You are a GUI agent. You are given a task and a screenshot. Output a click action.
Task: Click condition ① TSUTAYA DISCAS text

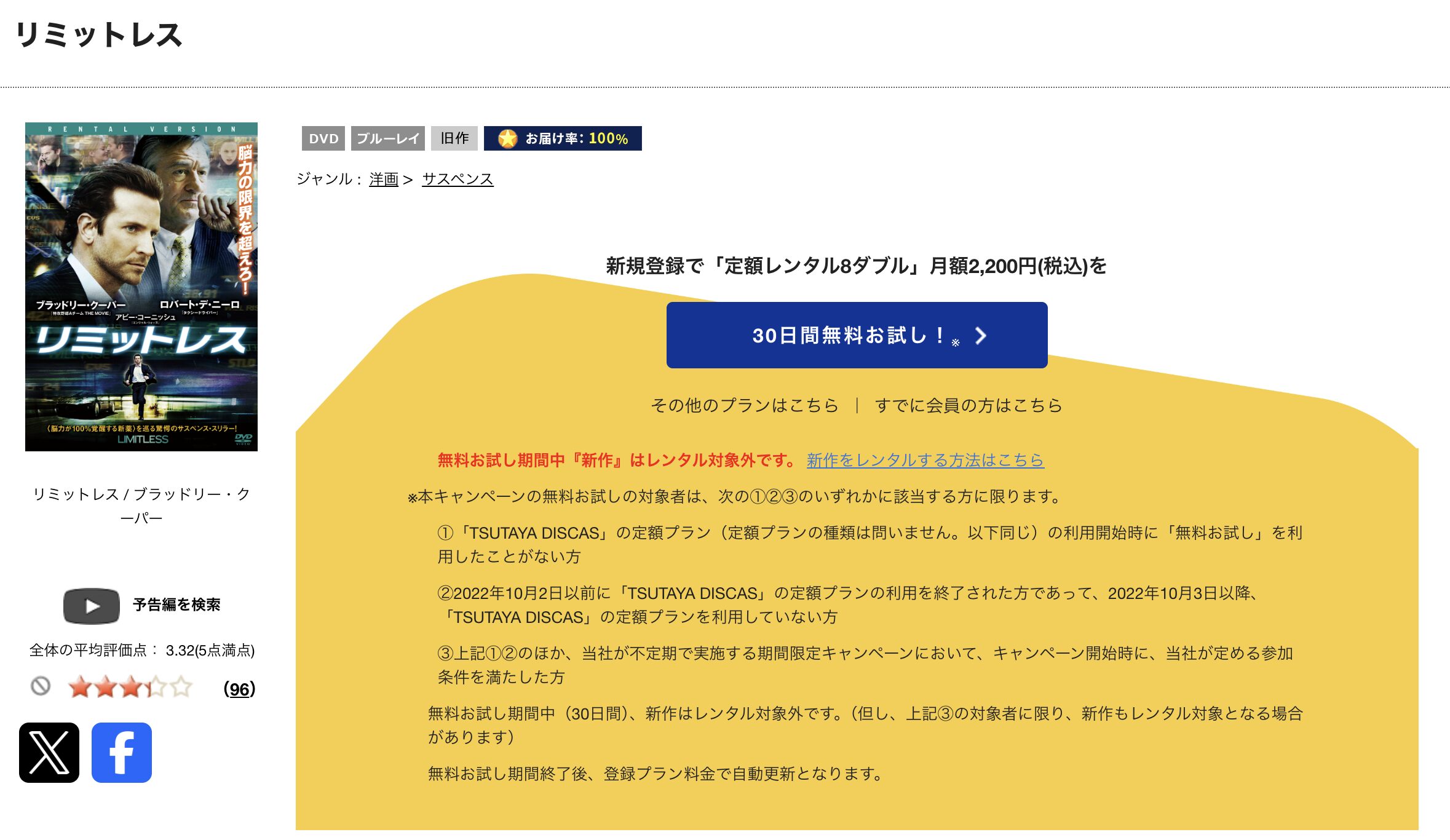870,544
